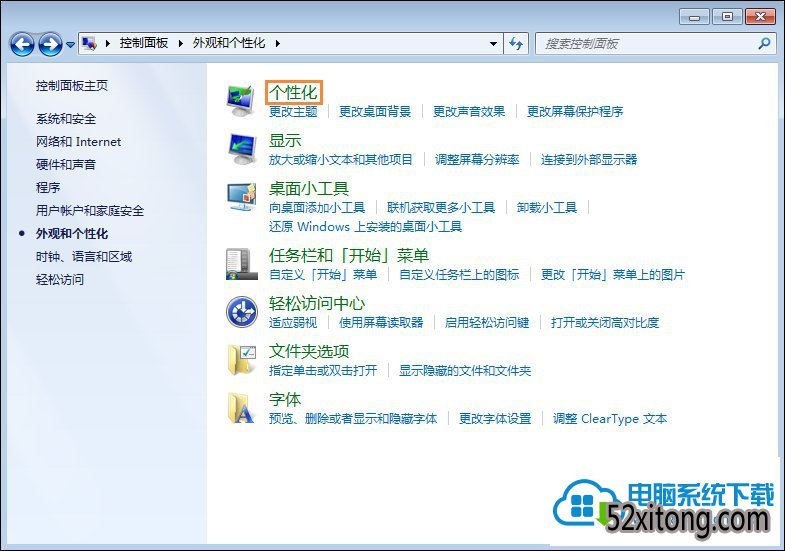Click 卸载小工具 link

(547, 208)
